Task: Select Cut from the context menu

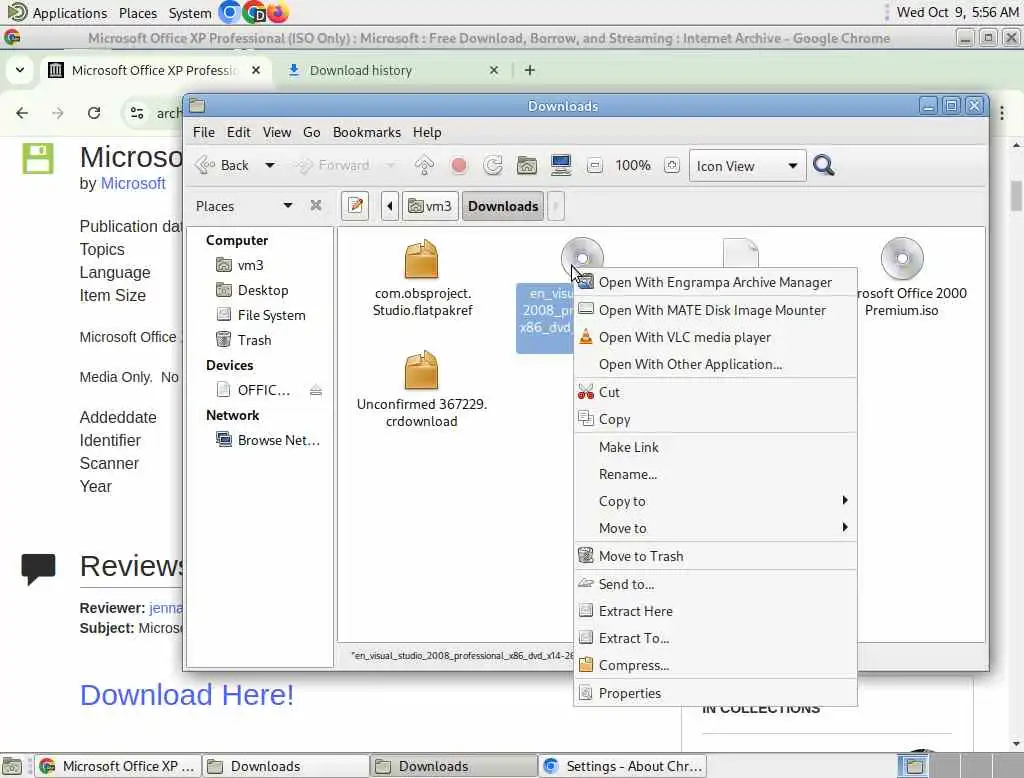Action: click(x=716, y=392)
